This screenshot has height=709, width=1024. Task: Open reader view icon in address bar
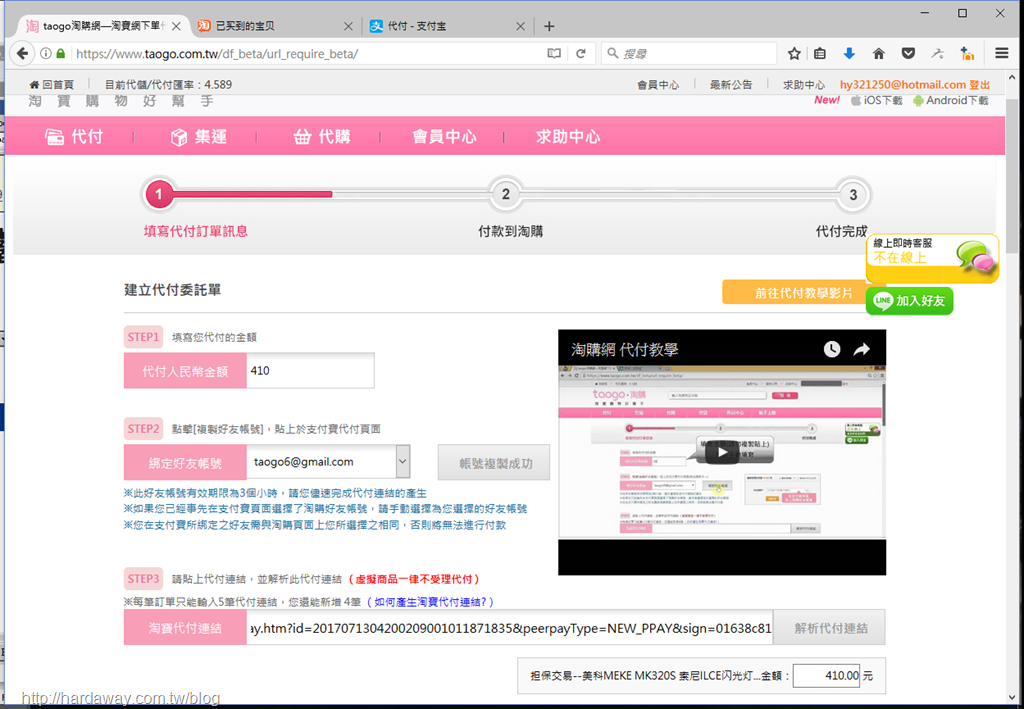pyautogui.click(x=554, y=54)
